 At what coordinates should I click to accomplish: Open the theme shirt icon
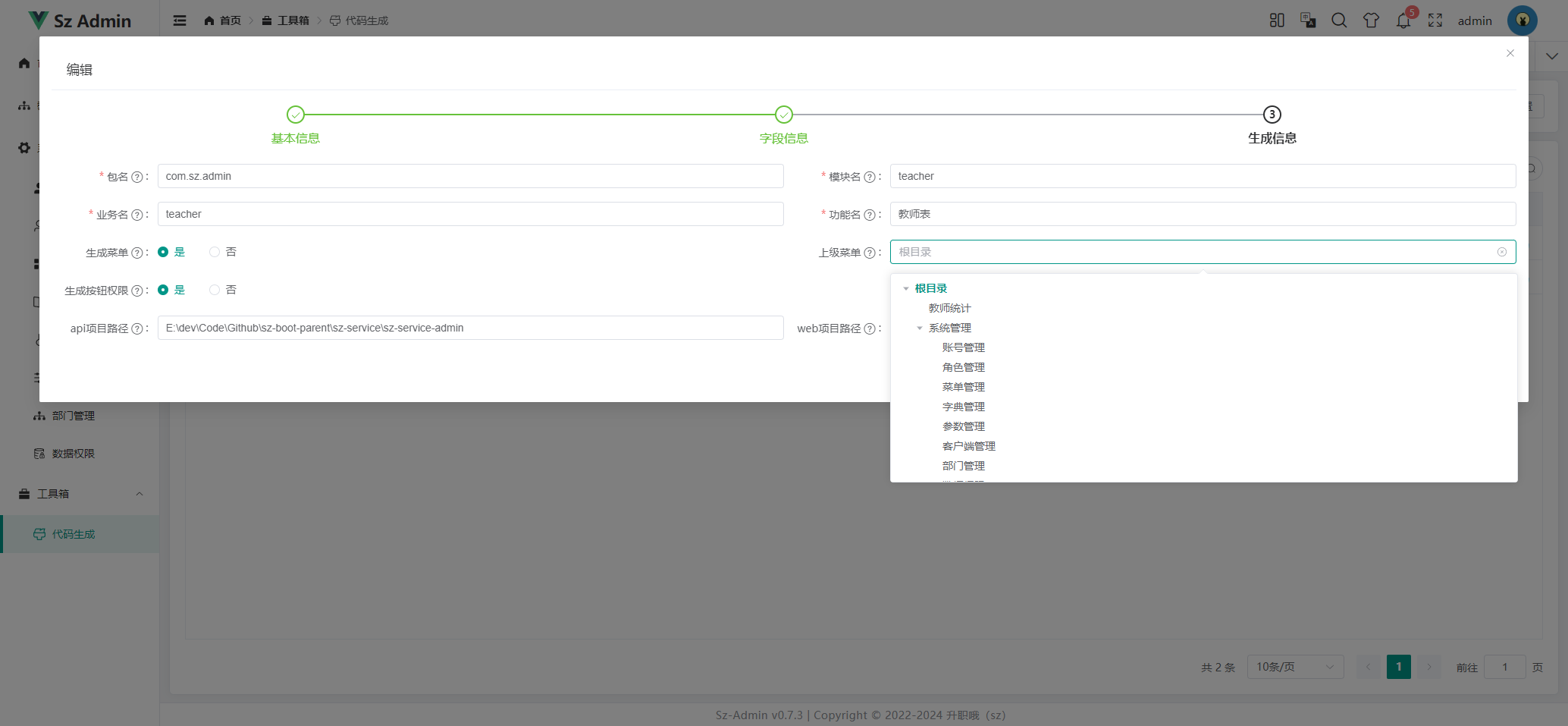coord(1371,20)
